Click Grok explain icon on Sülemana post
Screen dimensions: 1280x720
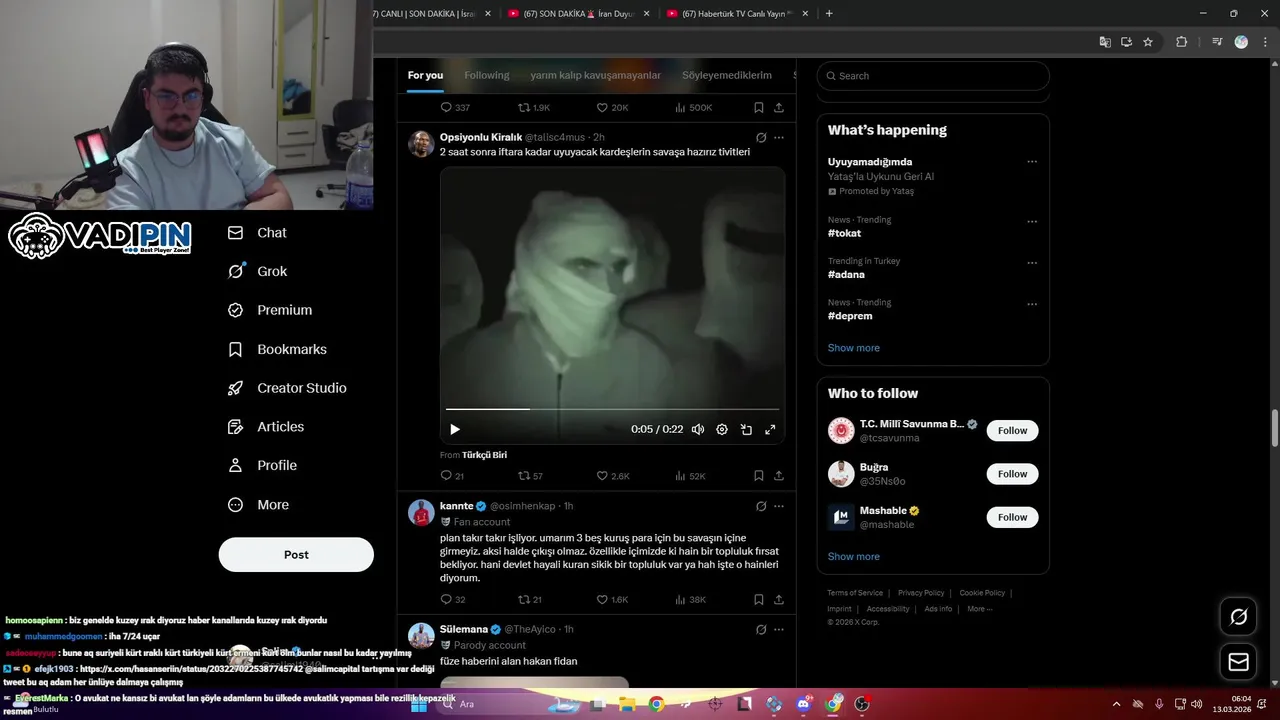(761, 629)
